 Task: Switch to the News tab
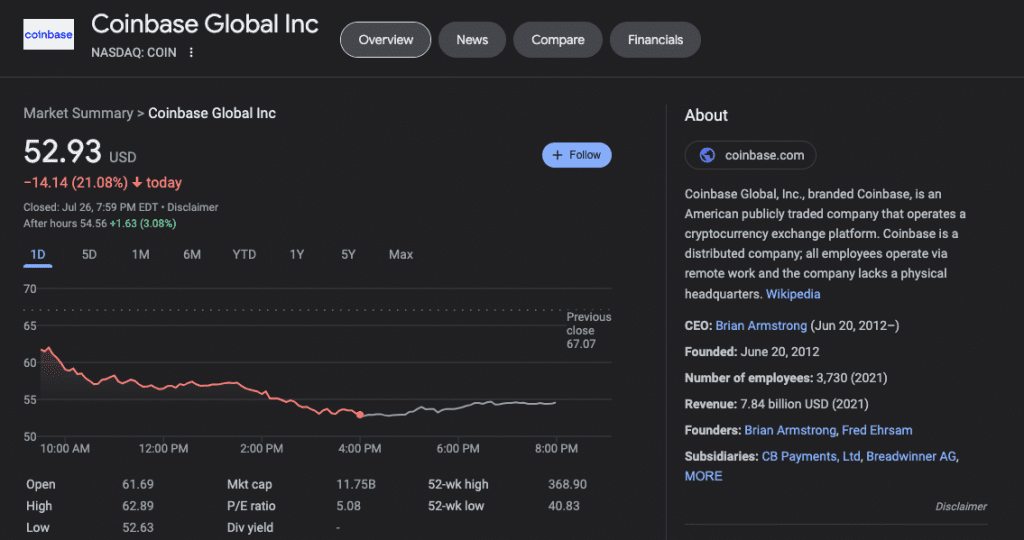click(472, 40)
